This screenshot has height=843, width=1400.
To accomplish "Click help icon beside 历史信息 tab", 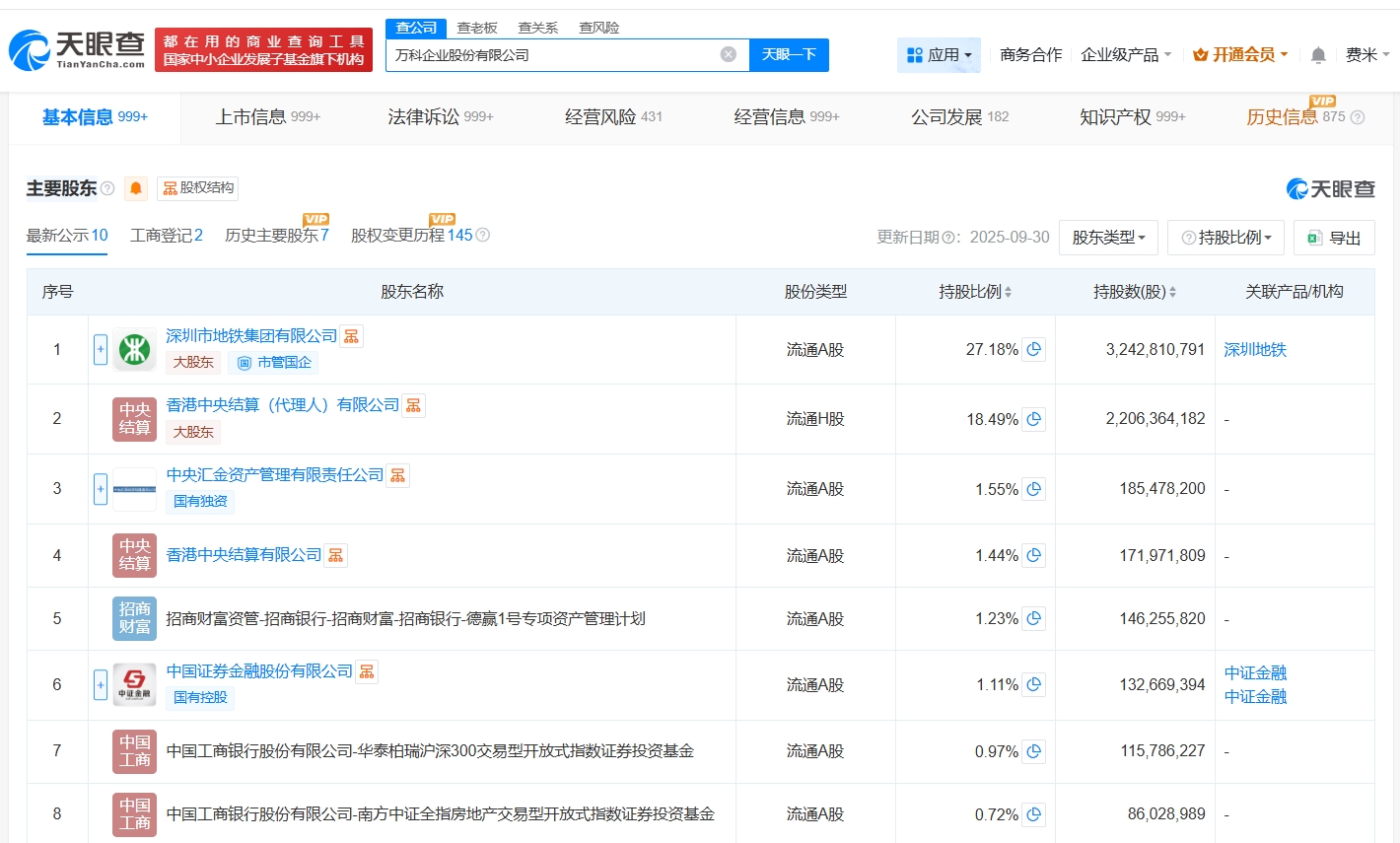I will pyautogui.click(x=1358, y=117).
